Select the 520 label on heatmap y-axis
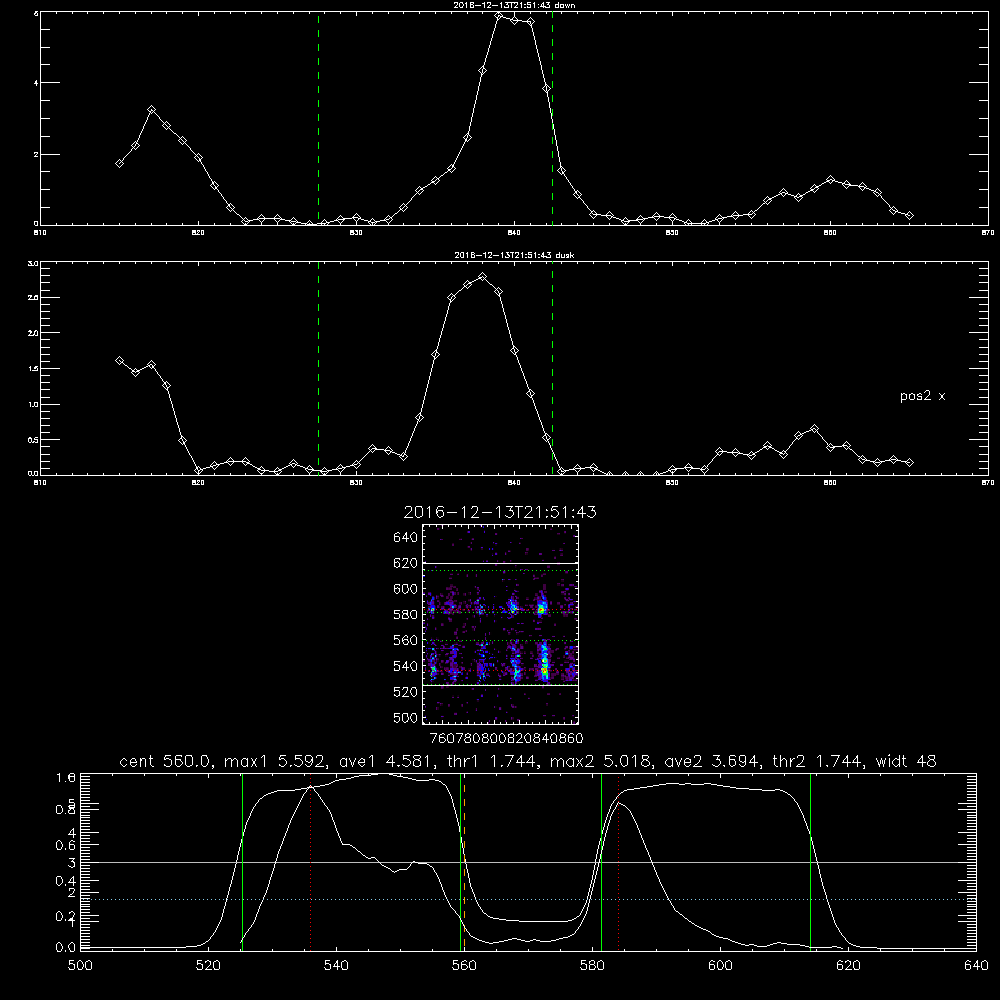Viewport: 1000px width, 1000px height. click(406, 692)
